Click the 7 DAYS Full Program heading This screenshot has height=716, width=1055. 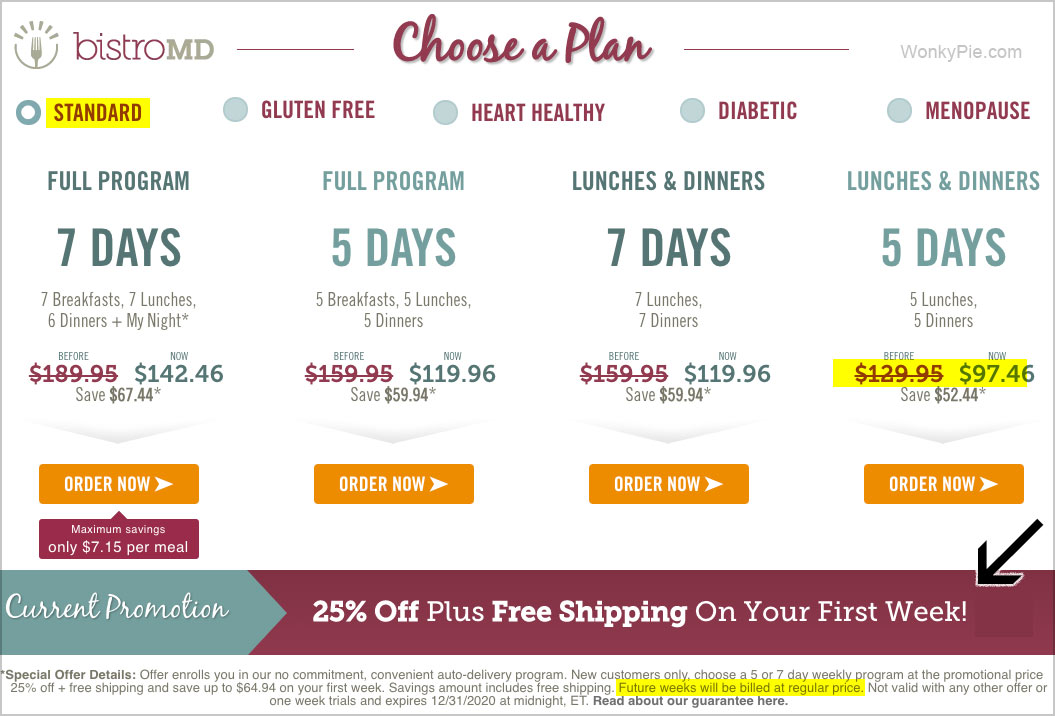pos(118,248)
